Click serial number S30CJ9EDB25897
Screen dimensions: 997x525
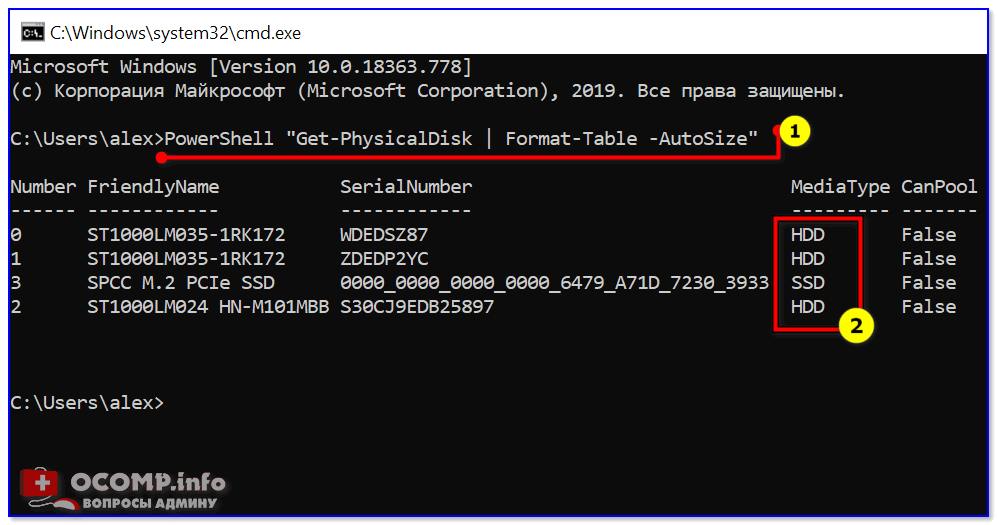click(416, 307)
